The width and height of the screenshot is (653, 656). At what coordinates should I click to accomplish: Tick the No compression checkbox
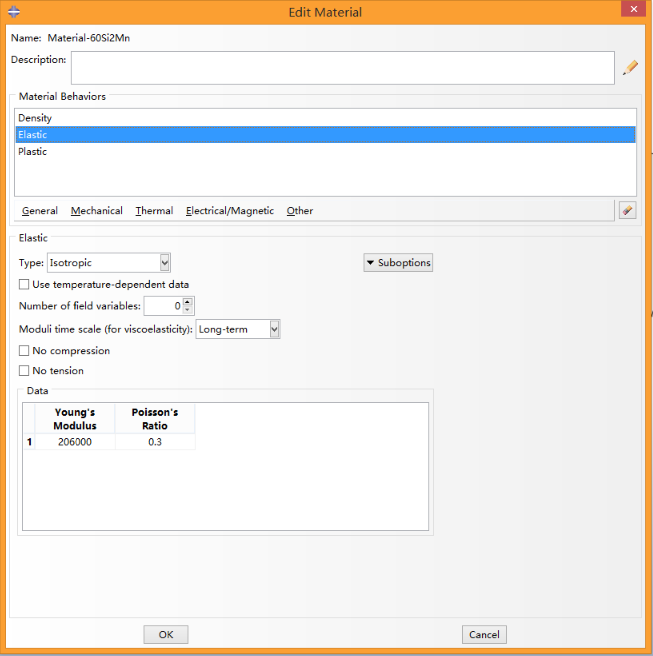point(24,351)
